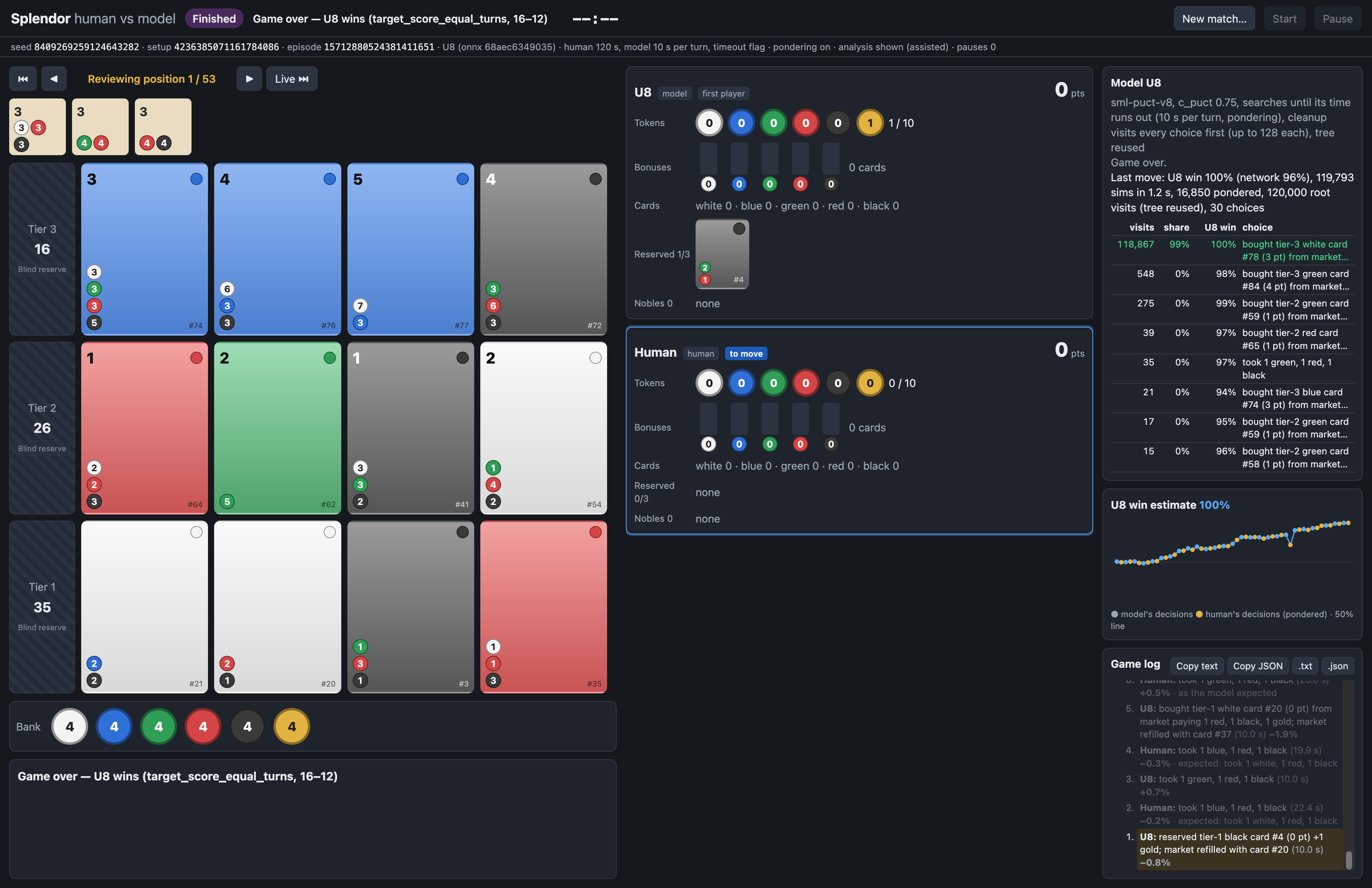Viewport: 1372px width, 888px height.
Task: Take a red token from bank
Action: point(203,727)
